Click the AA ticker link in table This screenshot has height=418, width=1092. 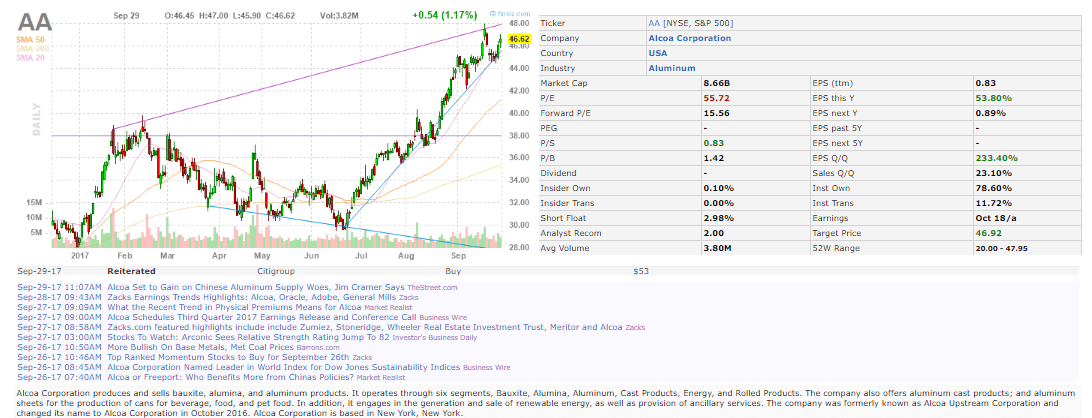click(654, 23)
